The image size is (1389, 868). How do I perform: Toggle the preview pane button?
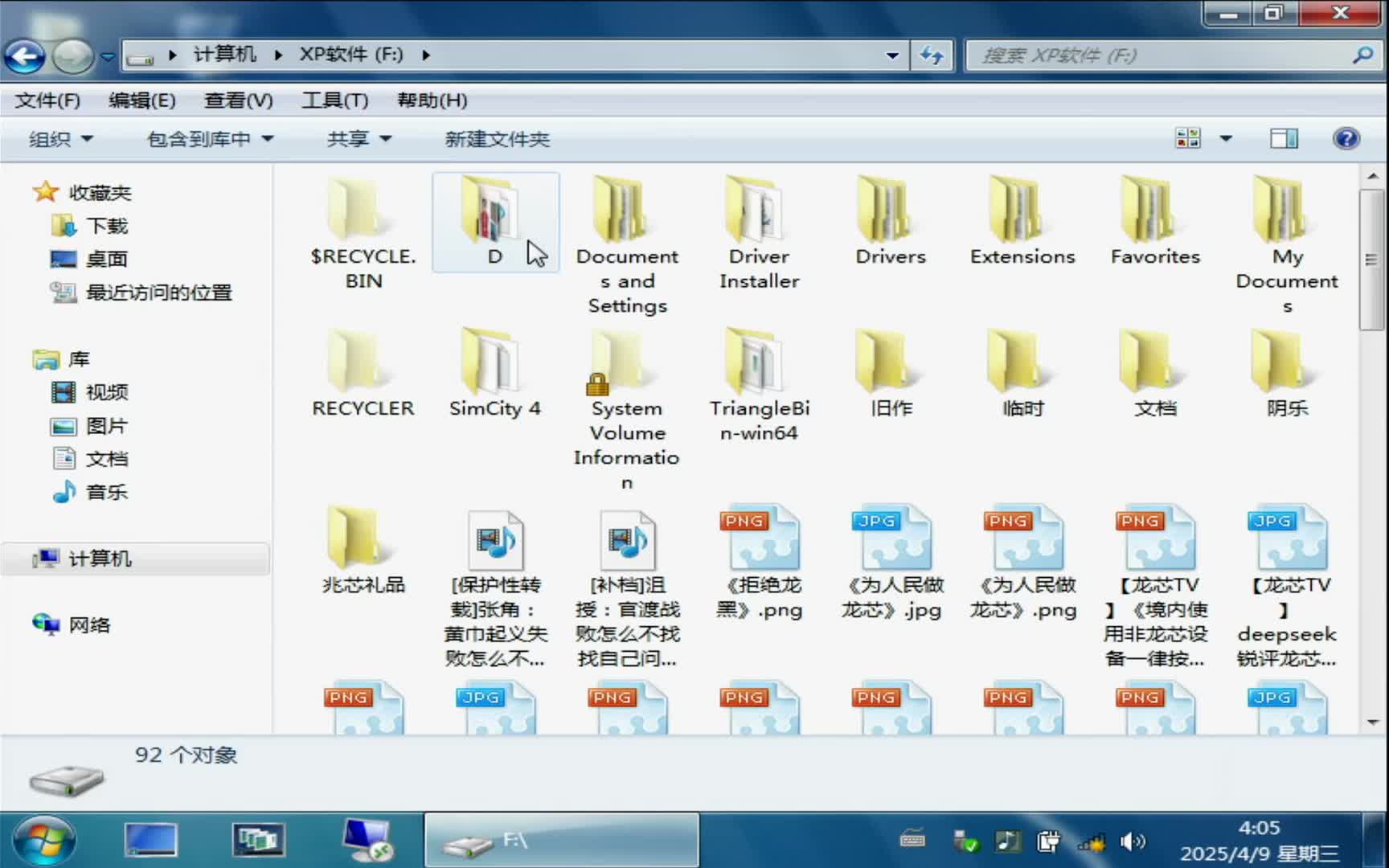click(1283, 138)
